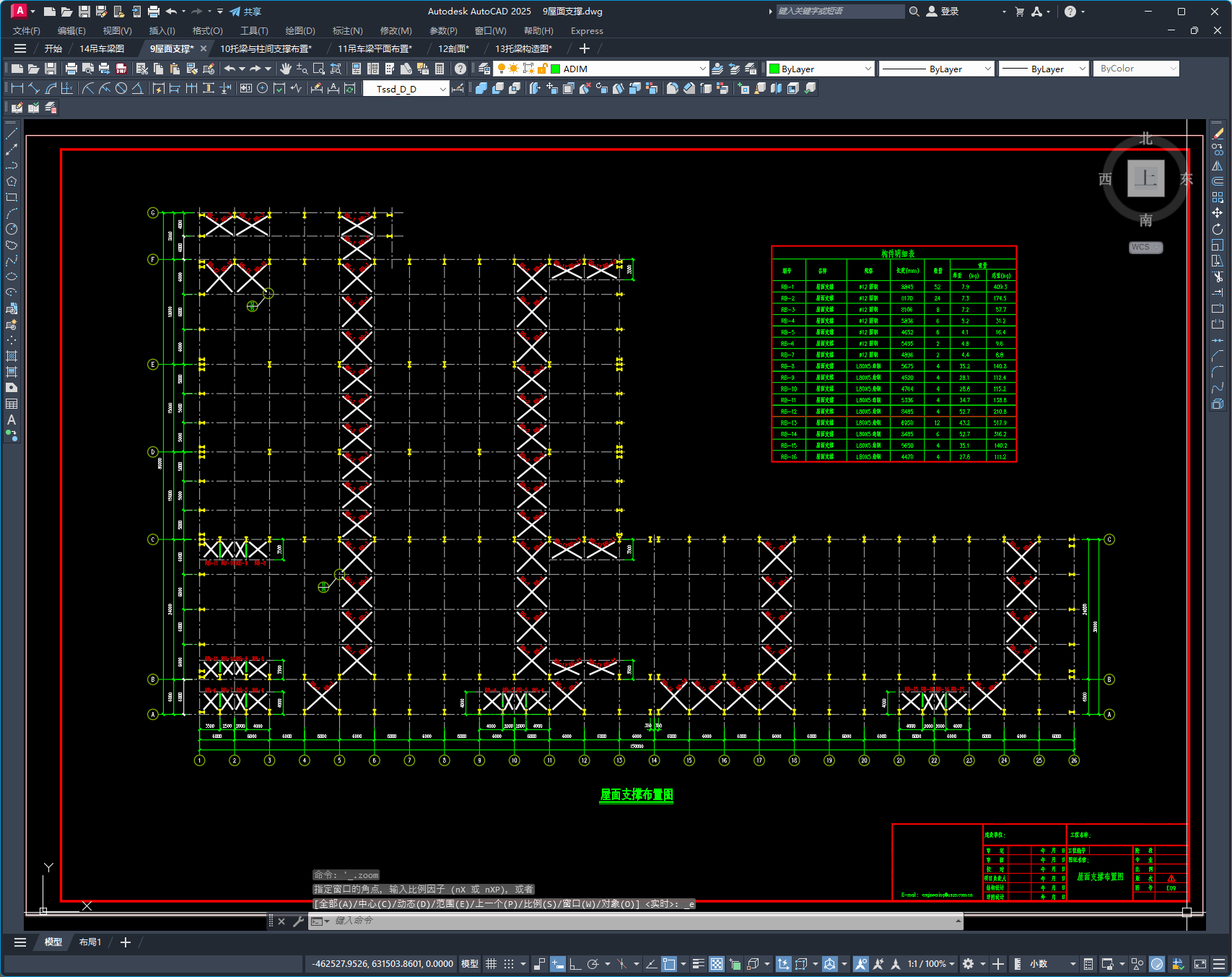Open the ByLayer linetype dropdown
Viewport: 1232px width, 977px height.
988,69
